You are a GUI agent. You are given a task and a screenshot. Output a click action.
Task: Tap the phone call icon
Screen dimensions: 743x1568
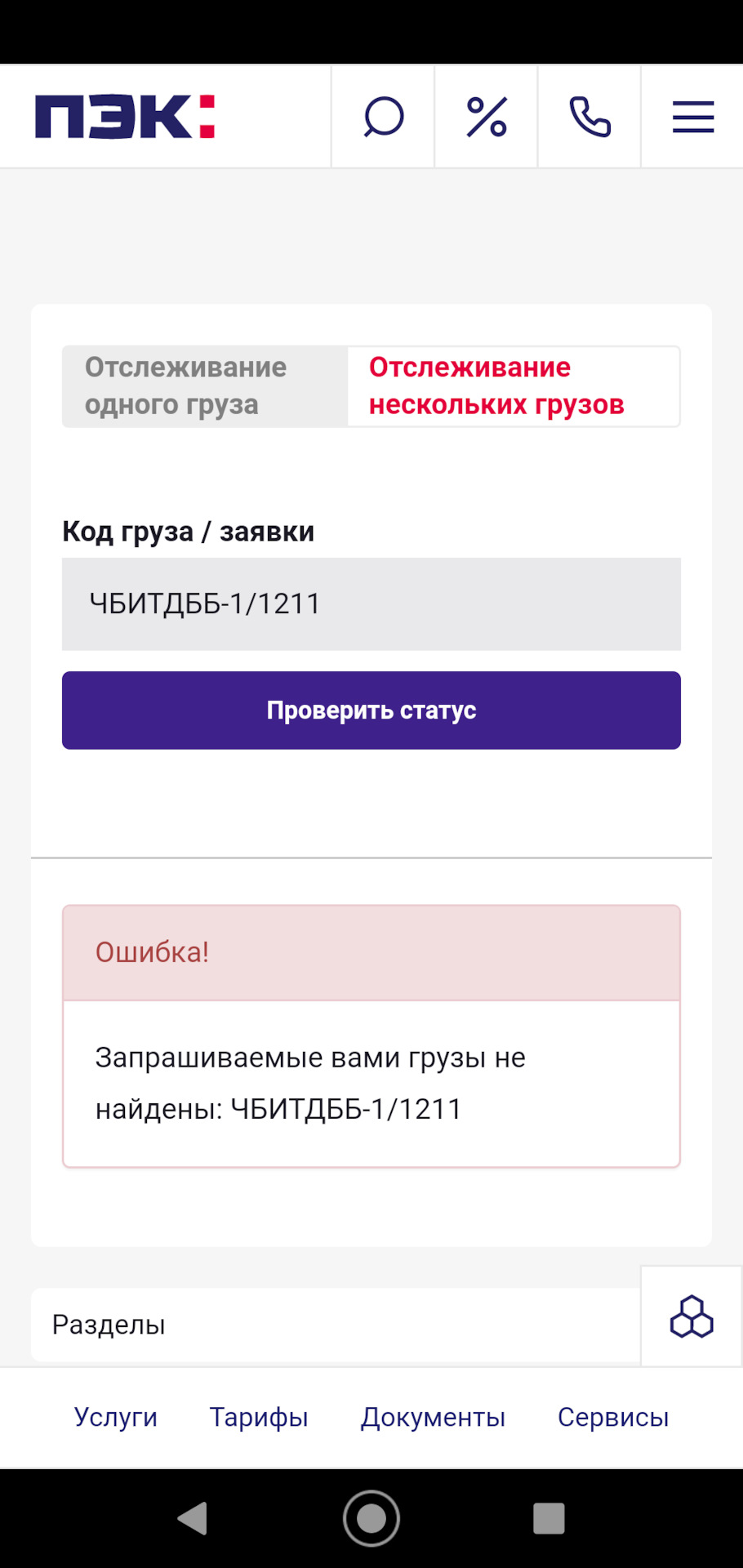tap(590, 117)
